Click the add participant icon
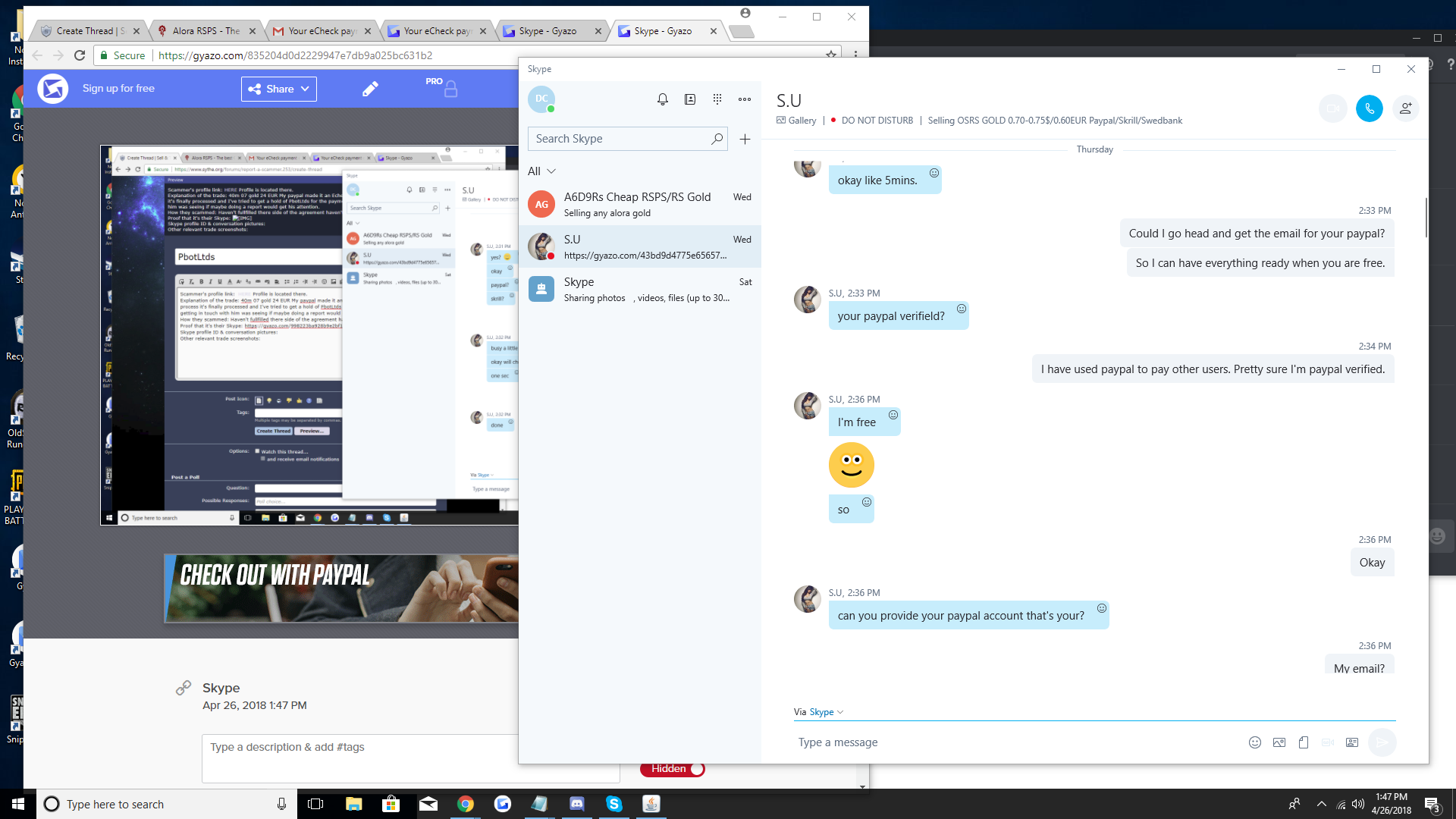Image resolution: width=1456 pixels, height=819 pixels. pos(1405,108)
